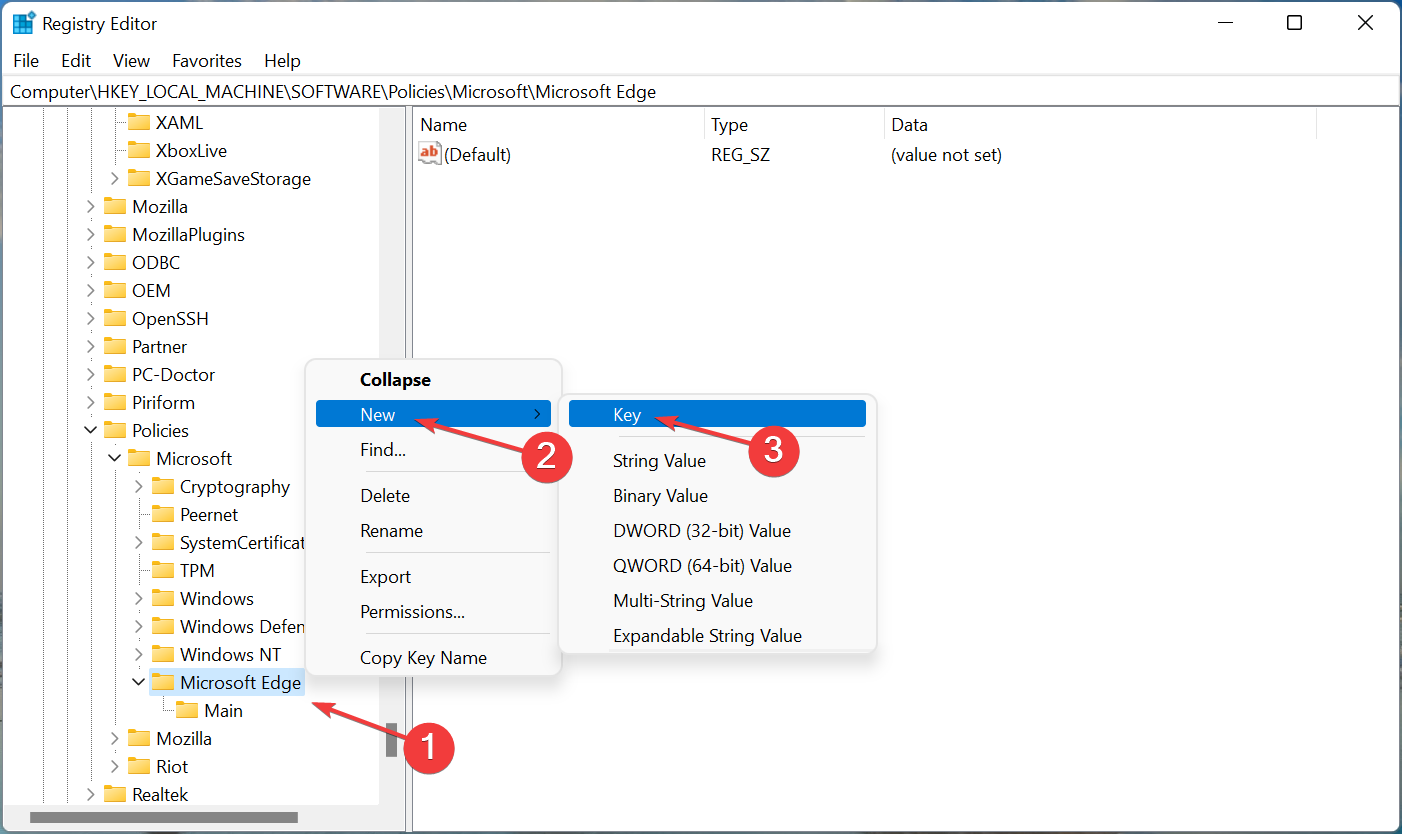1402x834 pixels.
Task: Create a DWORD (32-bit) Value
Action: tap(717, 531)
